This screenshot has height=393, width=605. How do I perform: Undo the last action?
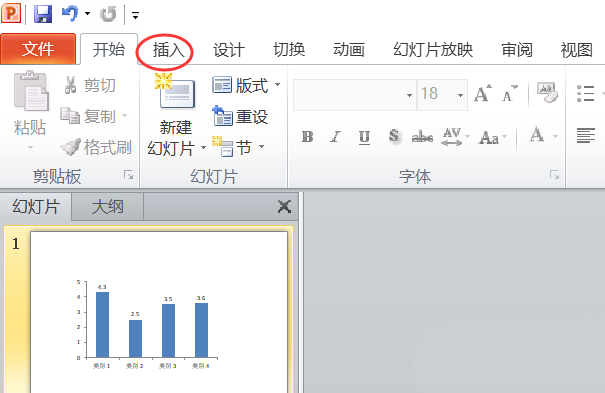tap(70, 14)
